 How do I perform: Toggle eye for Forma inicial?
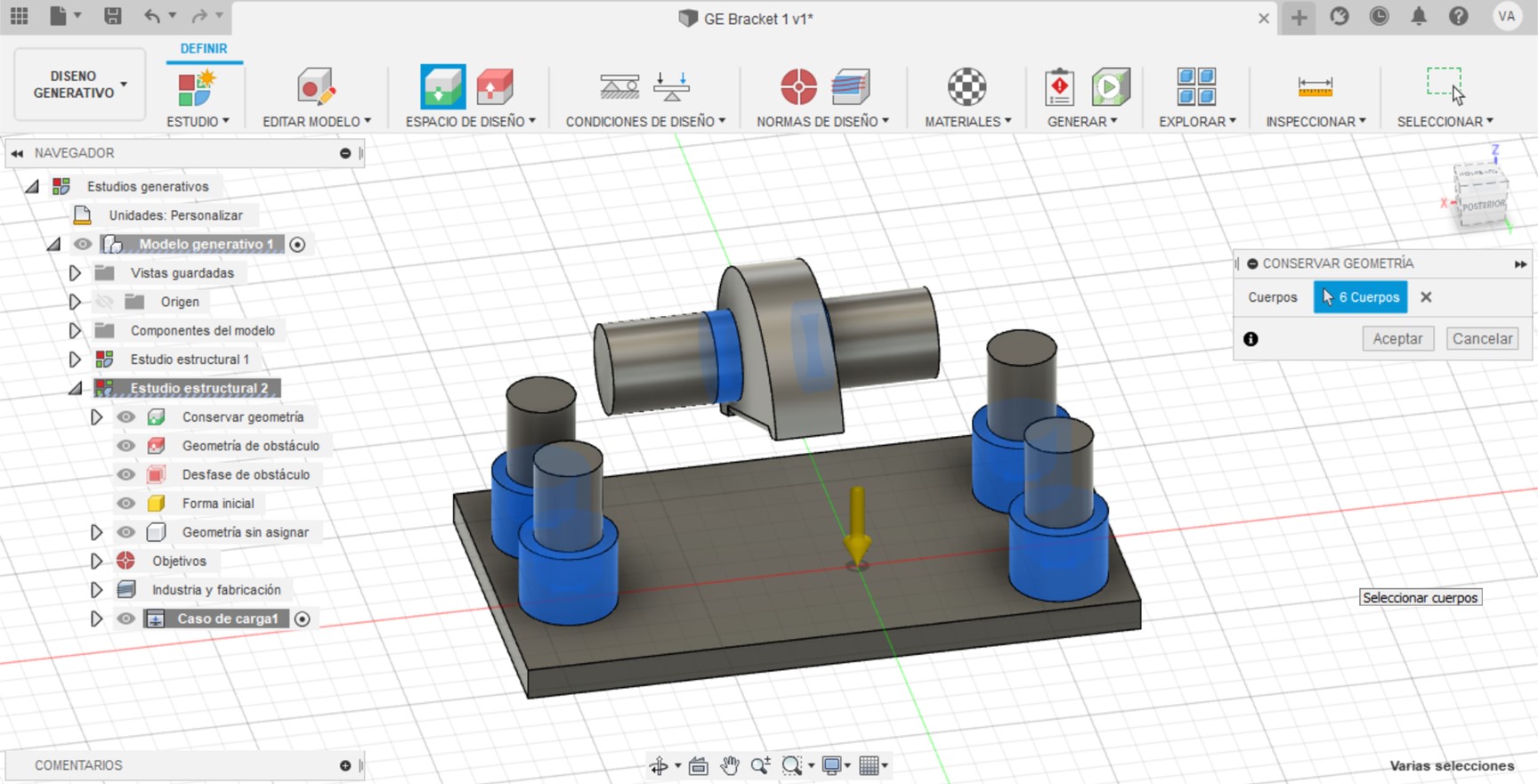tap(126, 504)
